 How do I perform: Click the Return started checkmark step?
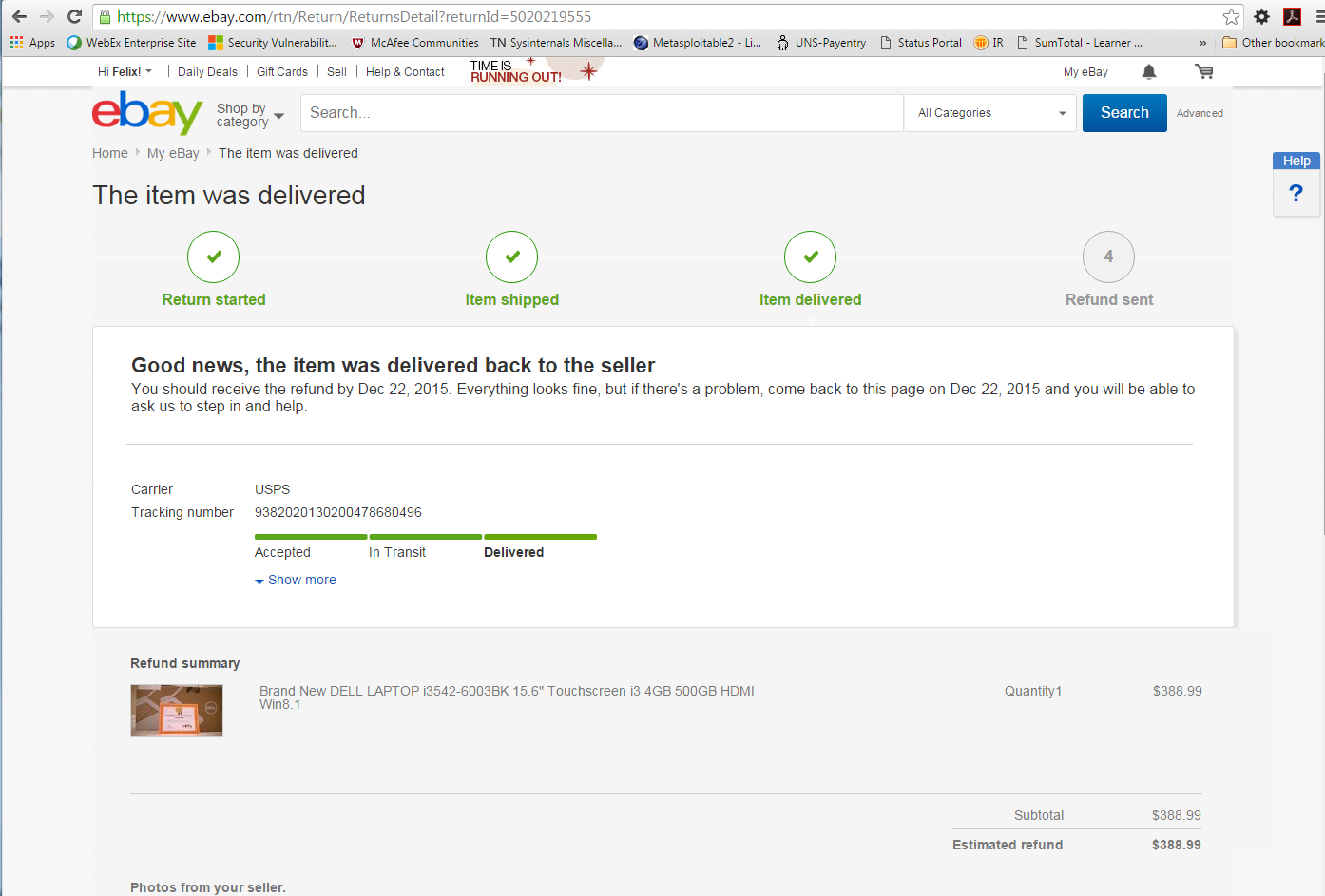click(213, 257)
